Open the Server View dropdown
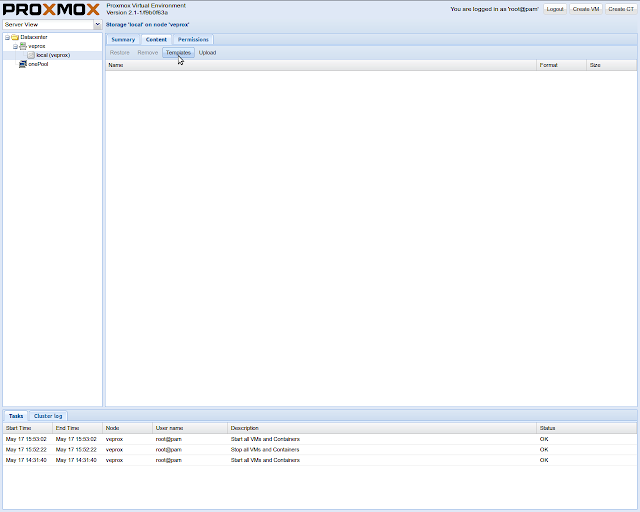 (98, 24)
